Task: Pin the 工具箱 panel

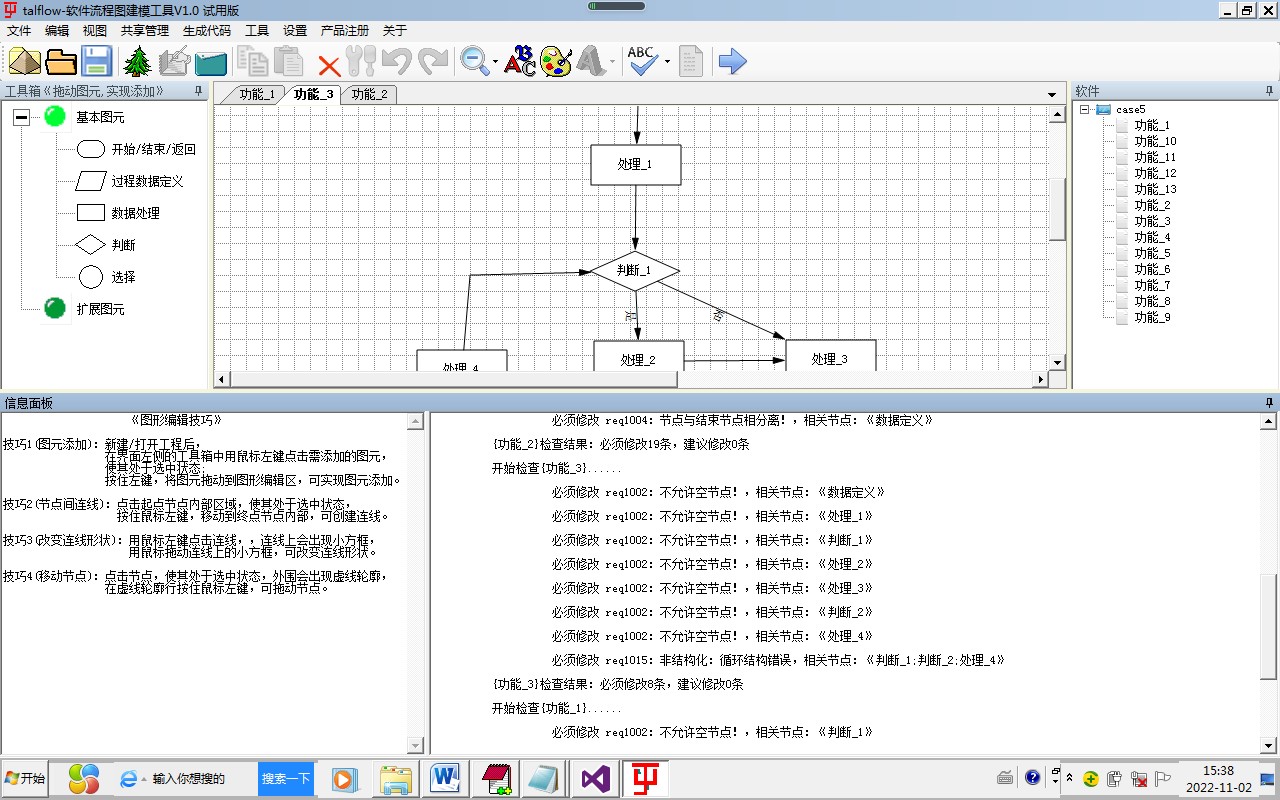Action: [198, 90]
